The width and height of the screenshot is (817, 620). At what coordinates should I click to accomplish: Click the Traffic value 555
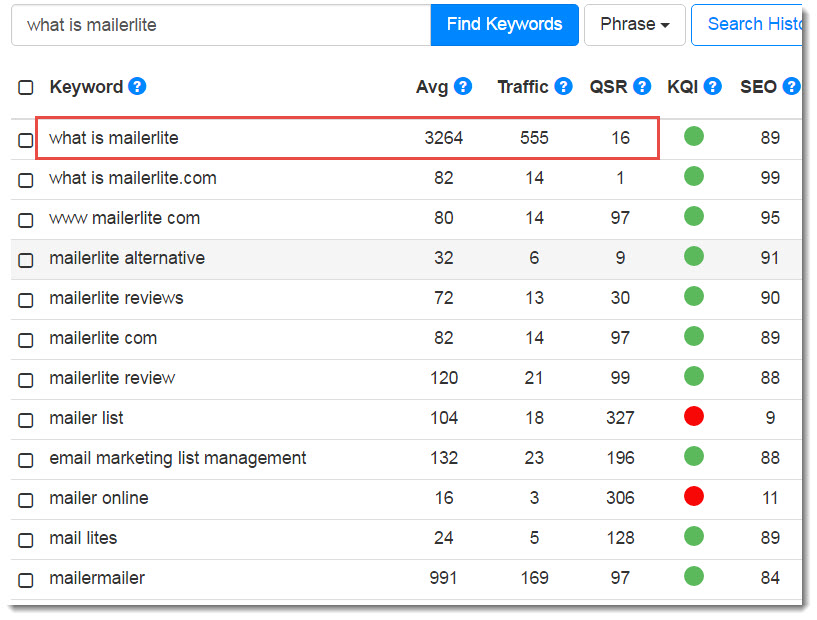(x=534, y=138)
